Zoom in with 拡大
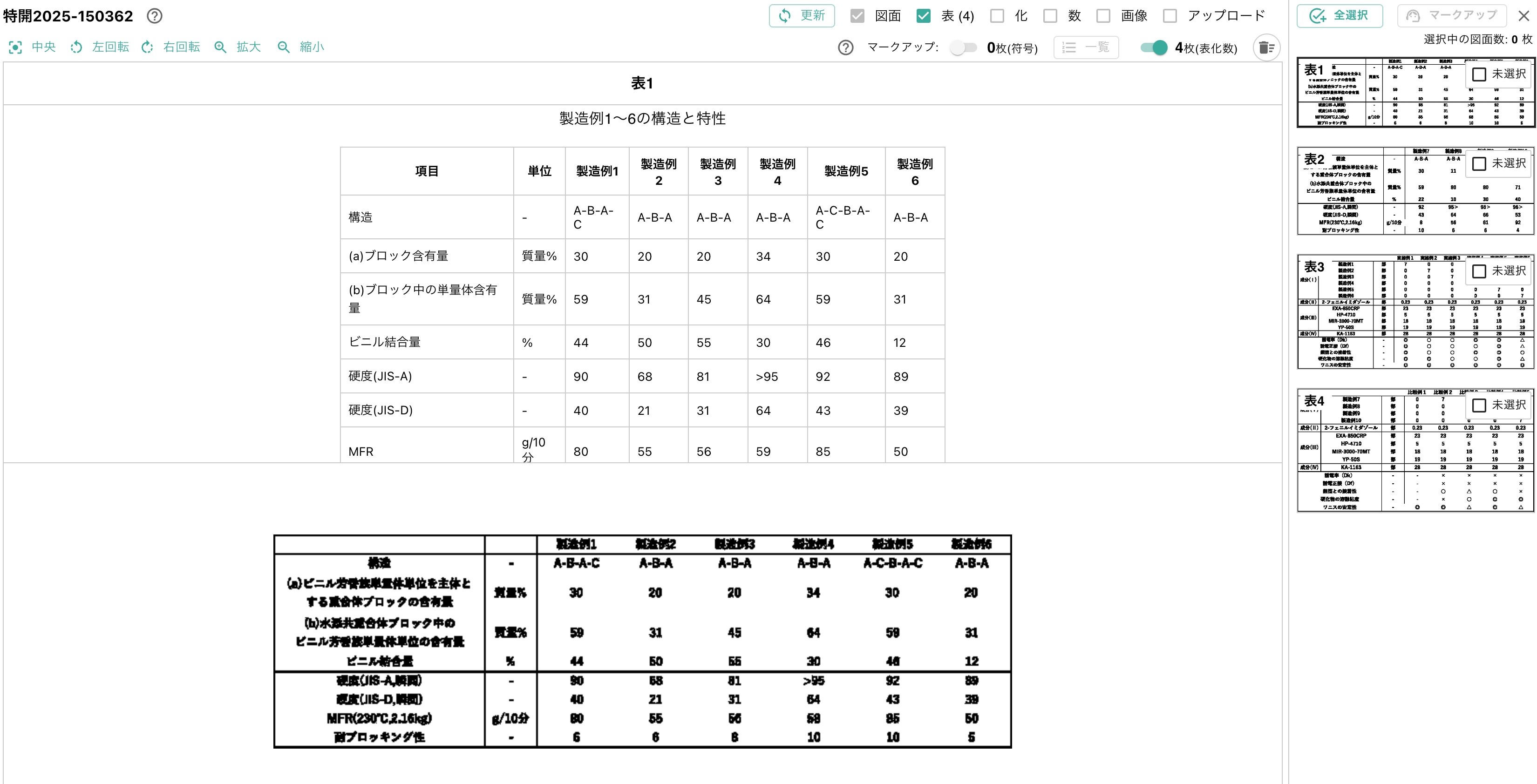This screenshot has height=784, width=1537. [238, 47]
